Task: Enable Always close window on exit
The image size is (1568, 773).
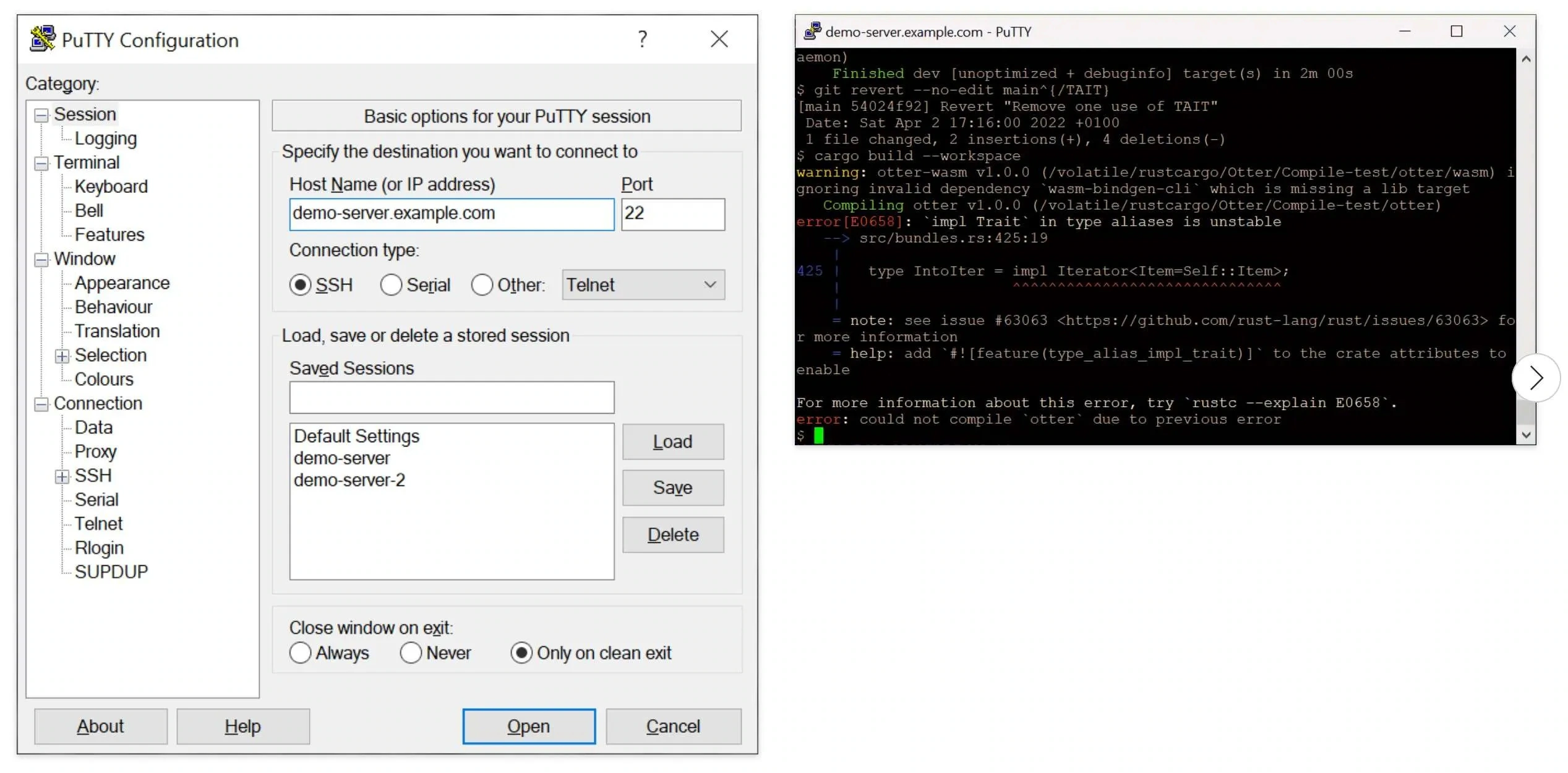Action: point(300,653)
